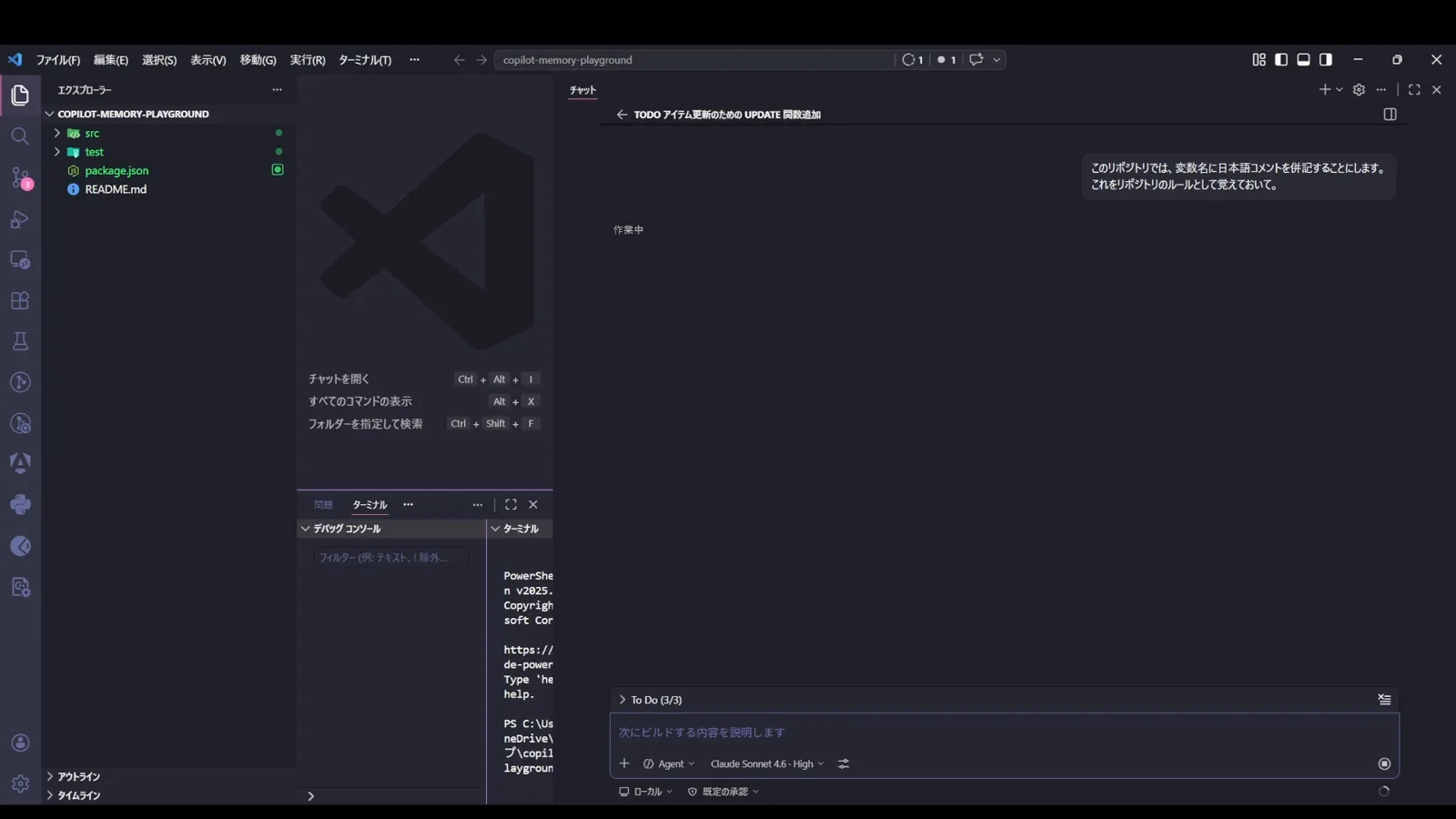Screen dimensions: 1456x819
Task: Open new chat dropdown arrow
Action: click(x=1339, y=89)
